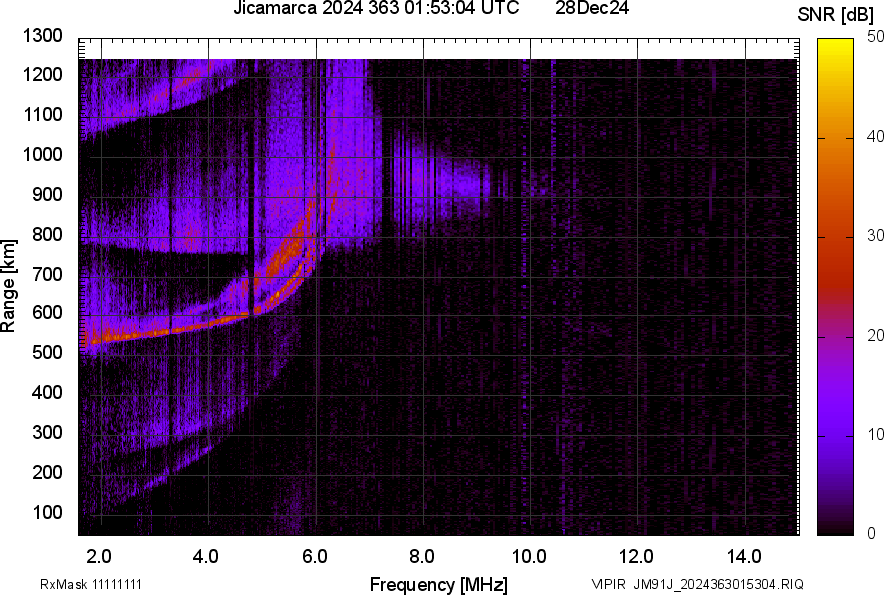Screen dimensions: 884x595
Task: Click the 6.0 MHz frequency tick label
Action: tap(314, 557)
